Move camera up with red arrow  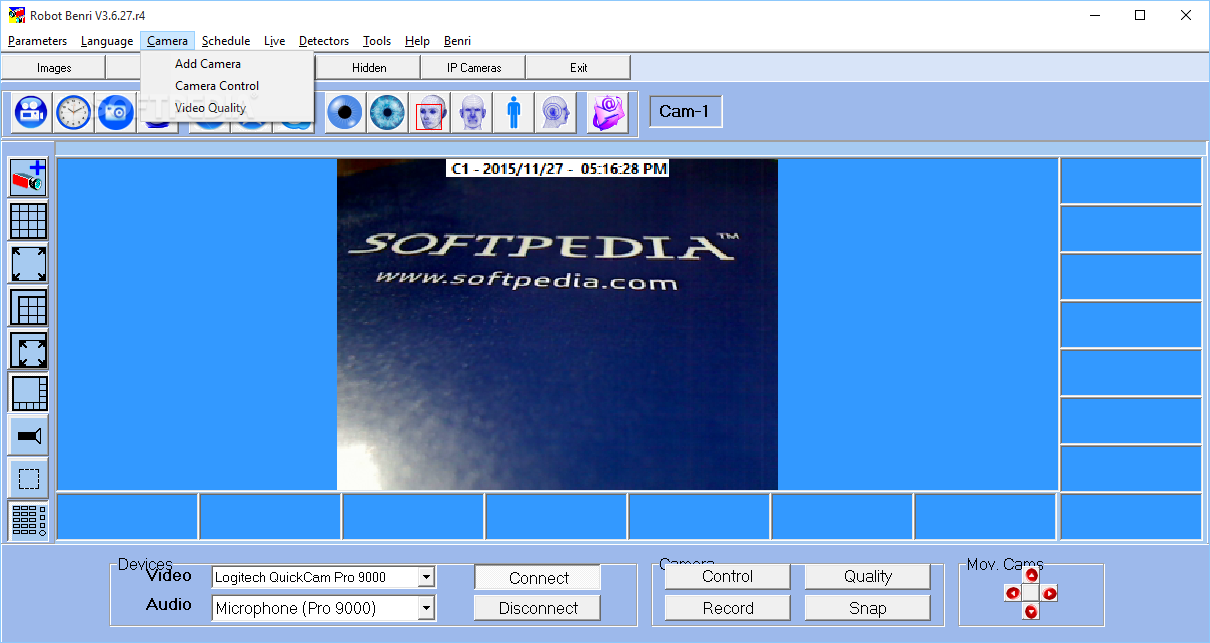pos(1031,575)
